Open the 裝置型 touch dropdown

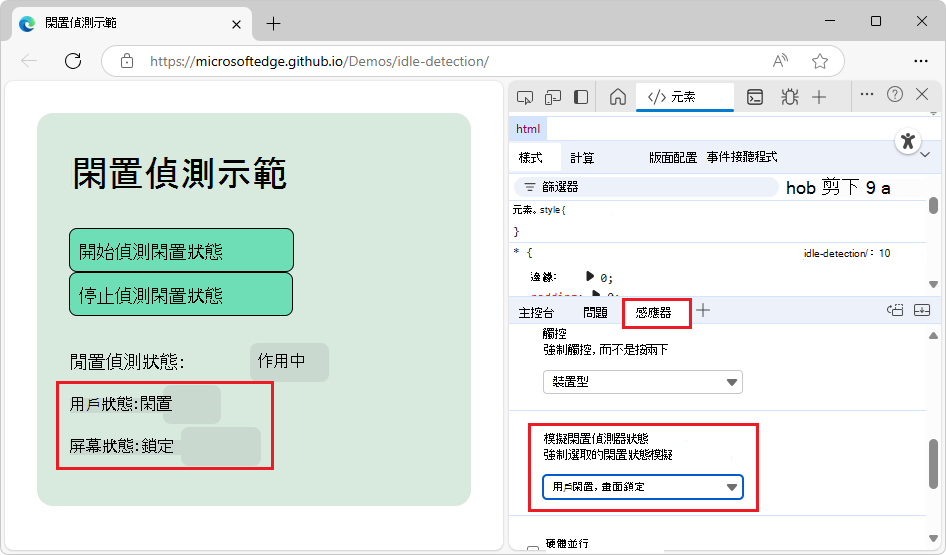[x=643, y=382]
